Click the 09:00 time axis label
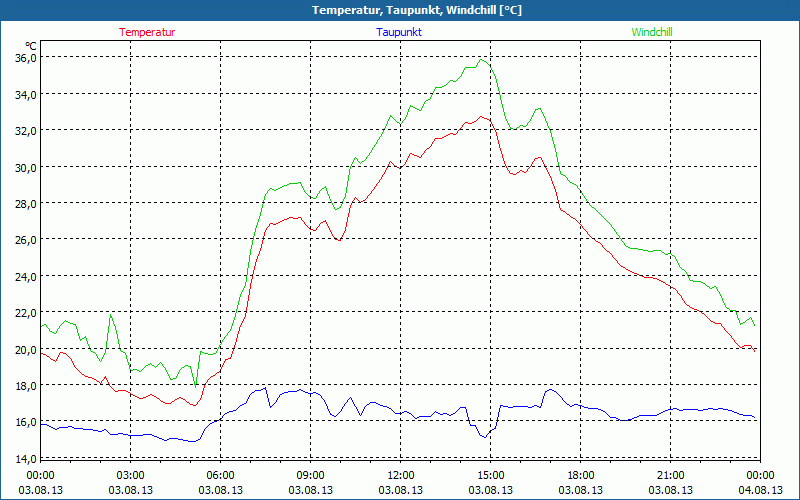800x500 pixels. pyautogui.click(x=311, y=476)
